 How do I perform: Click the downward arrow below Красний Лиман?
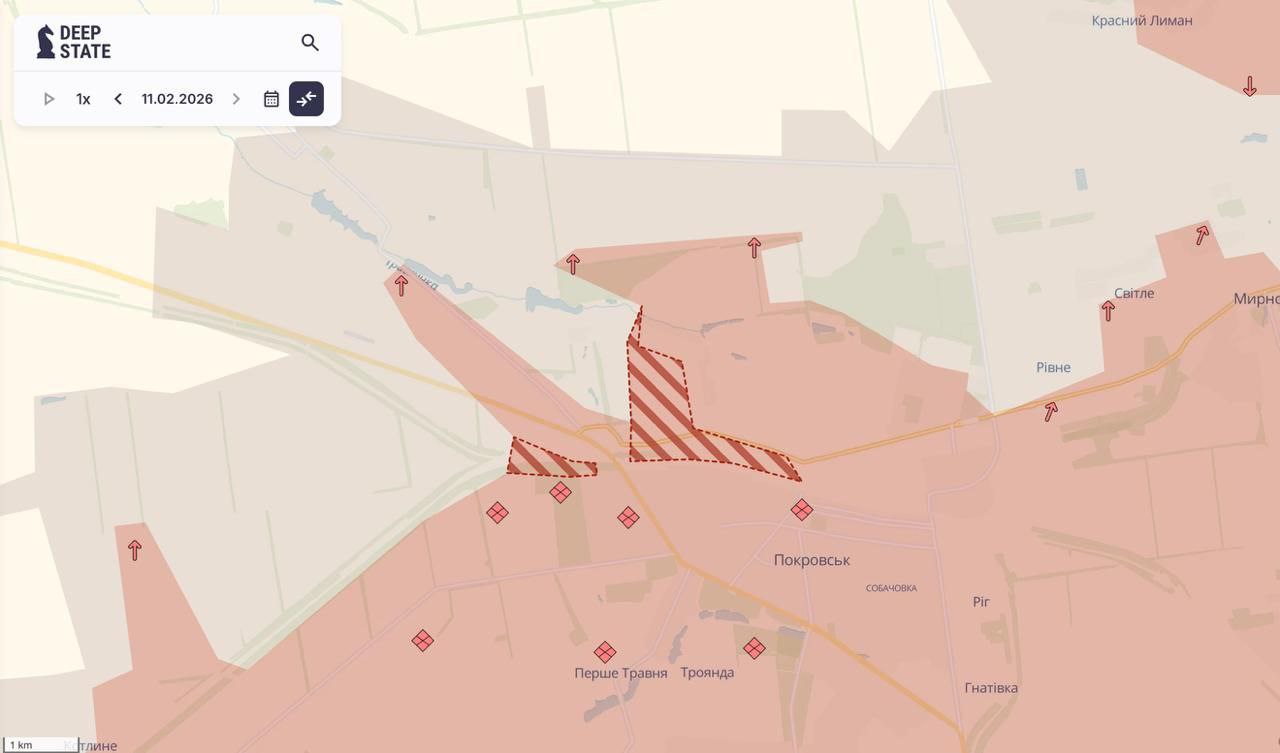click(1249, 86)
